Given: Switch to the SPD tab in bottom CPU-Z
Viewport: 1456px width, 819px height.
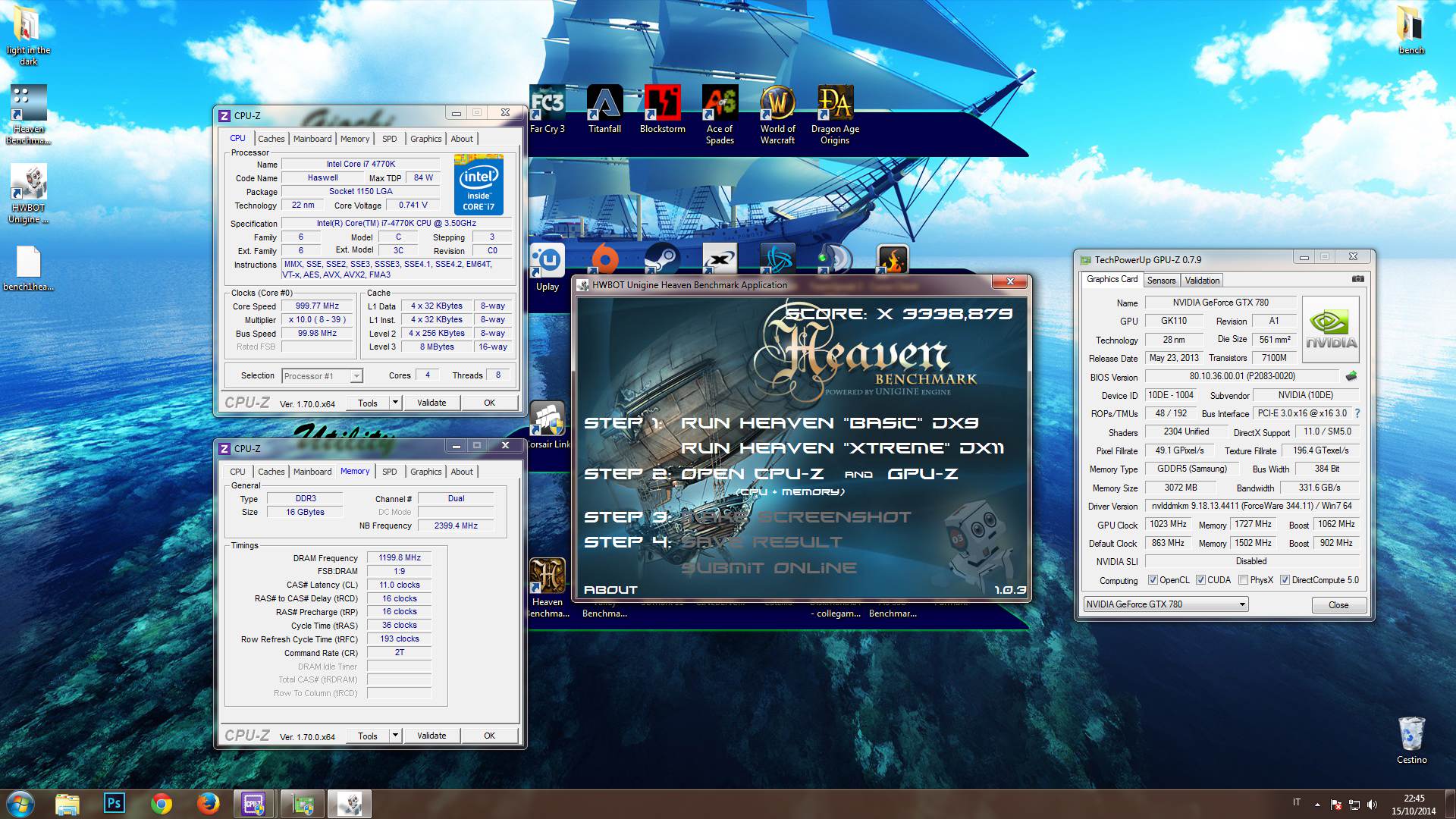Looking at the screenshot, I should (x=389, y=472).
